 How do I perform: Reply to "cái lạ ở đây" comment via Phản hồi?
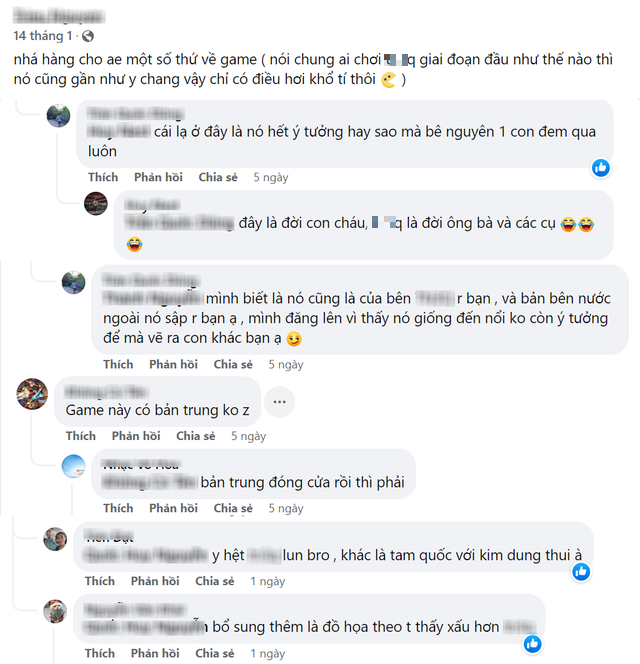pos(158,177)
